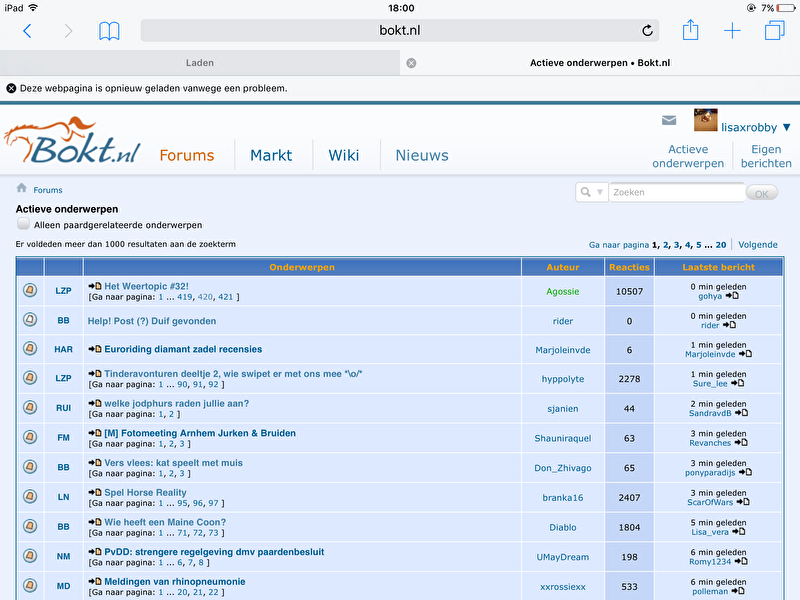Switch to the Laden browser tab
This screenshot has height=600, width=800.
coord(199,63)
